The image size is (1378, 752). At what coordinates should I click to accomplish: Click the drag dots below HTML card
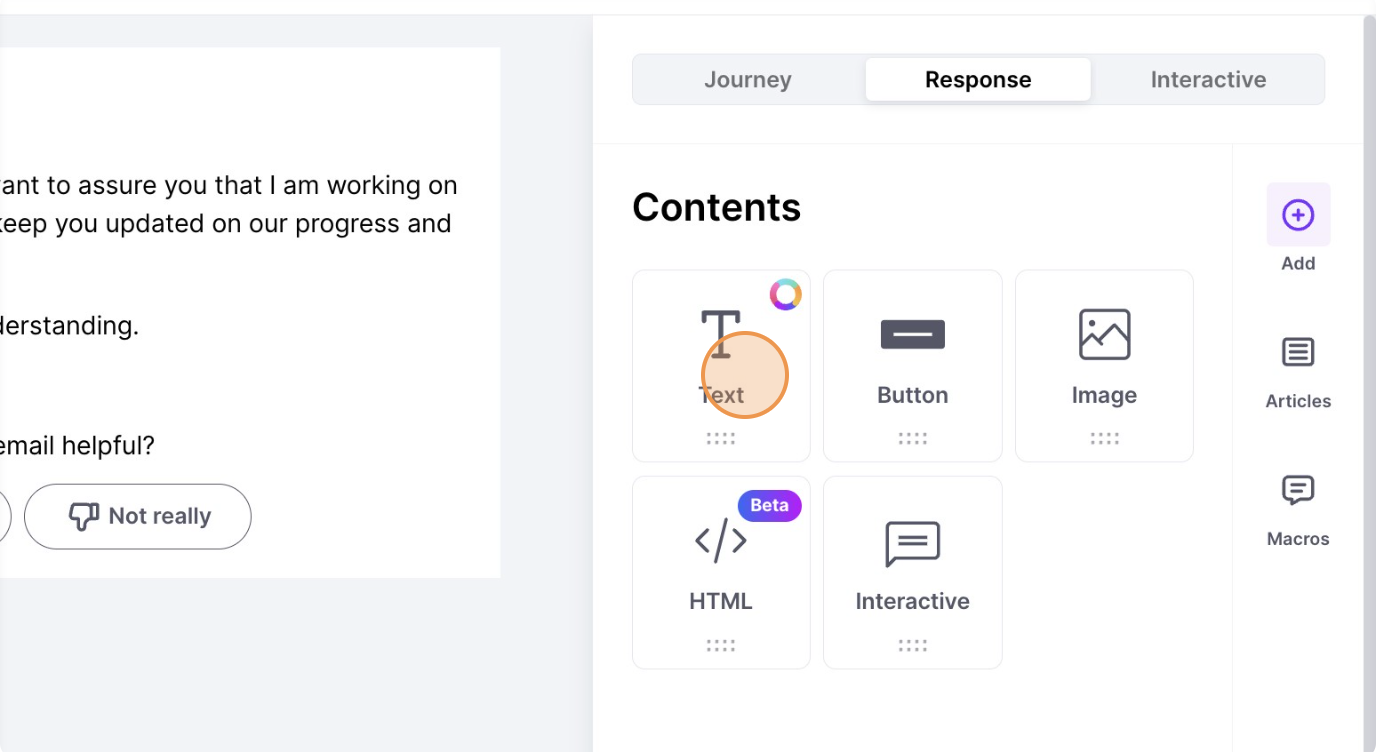721,645
